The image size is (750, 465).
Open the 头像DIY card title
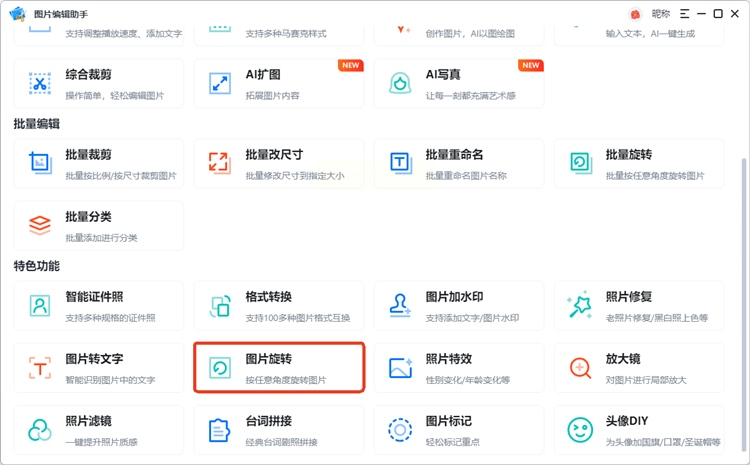tap(627, 421)
